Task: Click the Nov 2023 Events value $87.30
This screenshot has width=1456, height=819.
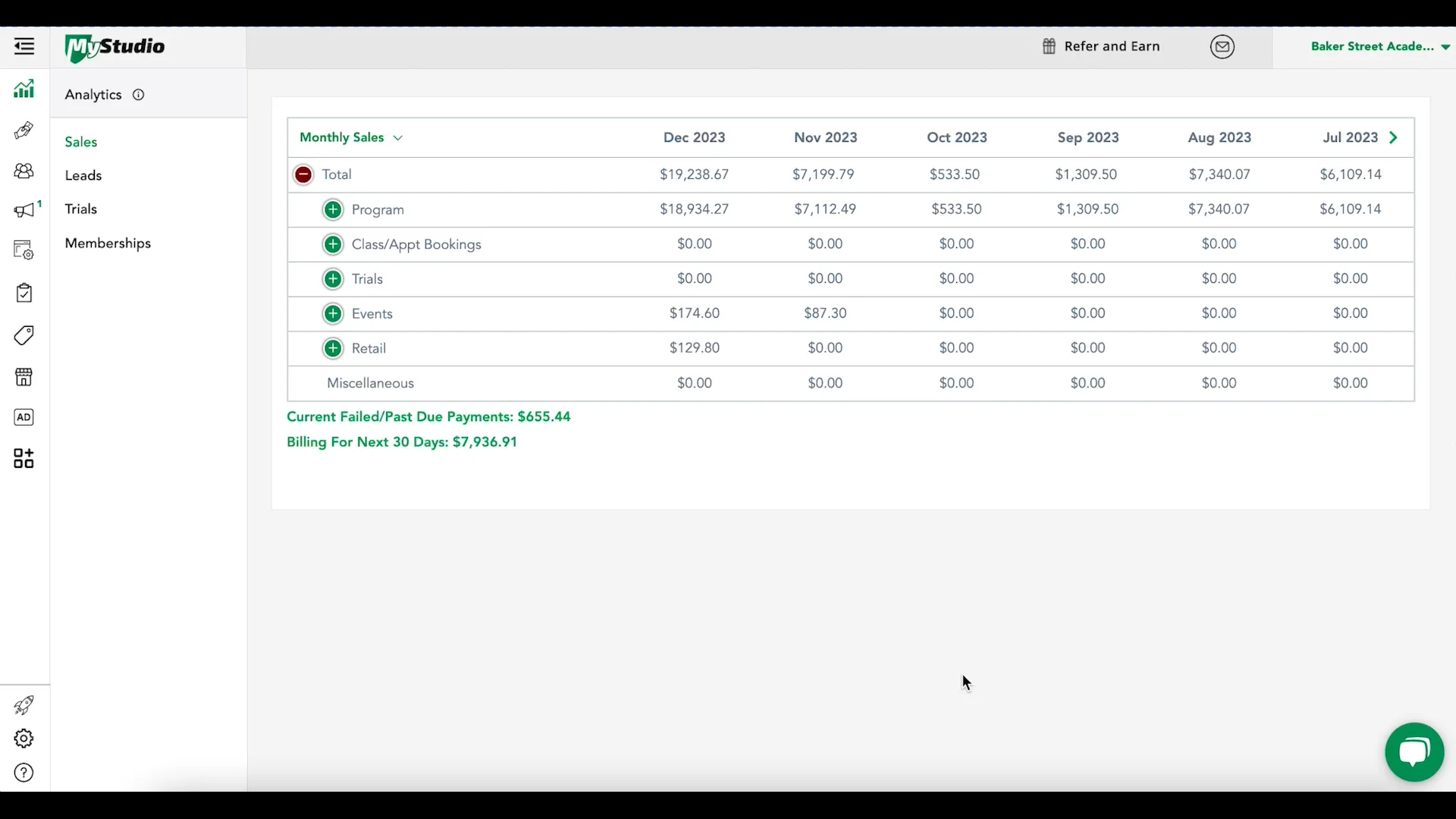Action: [825, 313]
